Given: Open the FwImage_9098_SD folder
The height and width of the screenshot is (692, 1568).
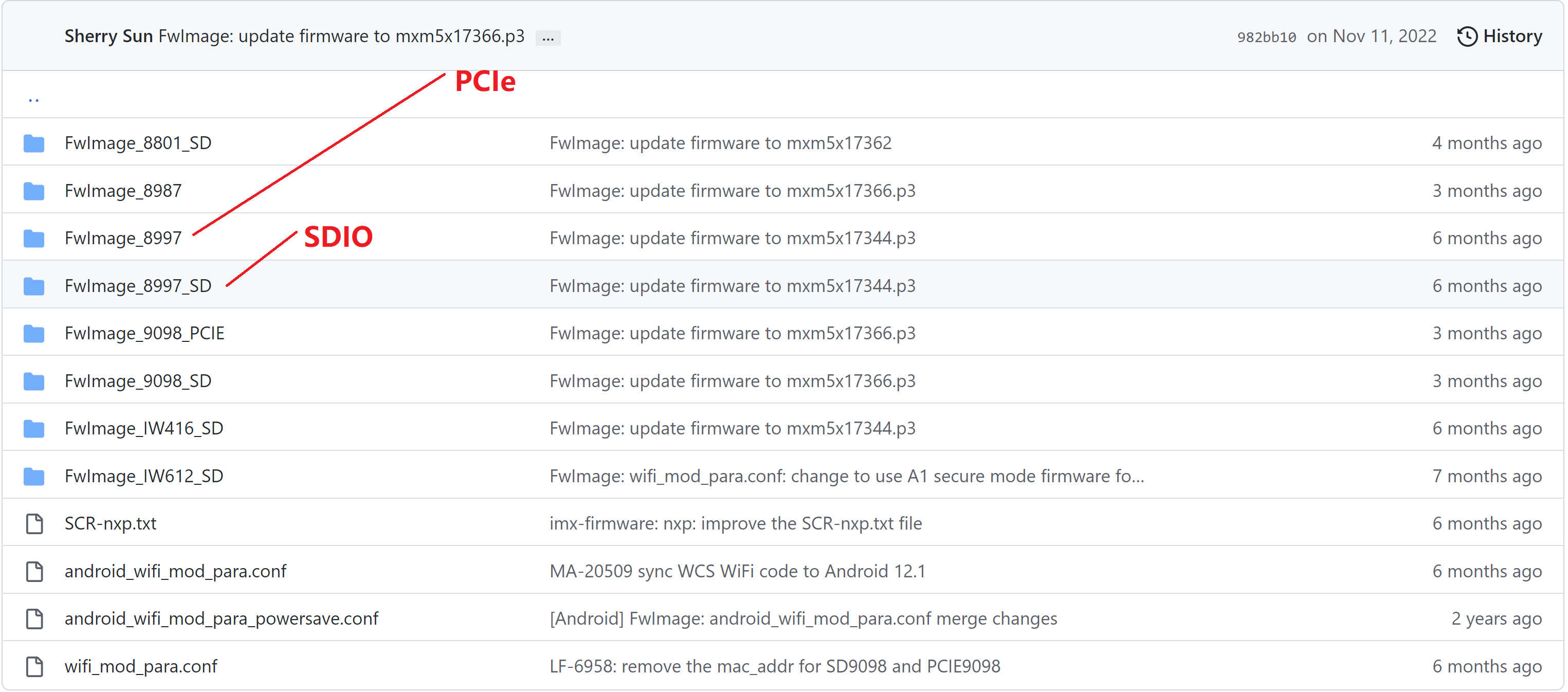Looking at the screenshot, I should click(x=138, y=381).
